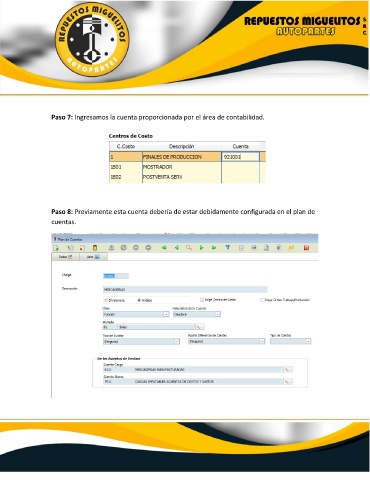Switch to the Datos tab
This screenshot has height=480, width=370.
click(x=65, y=257)
